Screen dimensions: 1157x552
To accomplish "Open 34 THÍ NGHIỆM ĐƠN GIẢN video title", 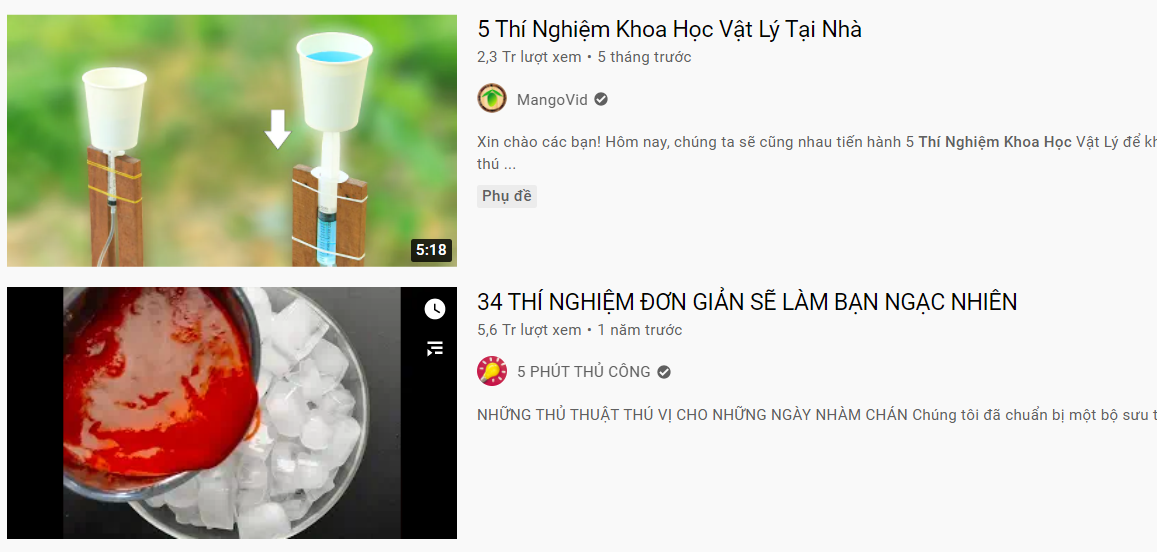I will pyautogui.click(x=747, y=302).
